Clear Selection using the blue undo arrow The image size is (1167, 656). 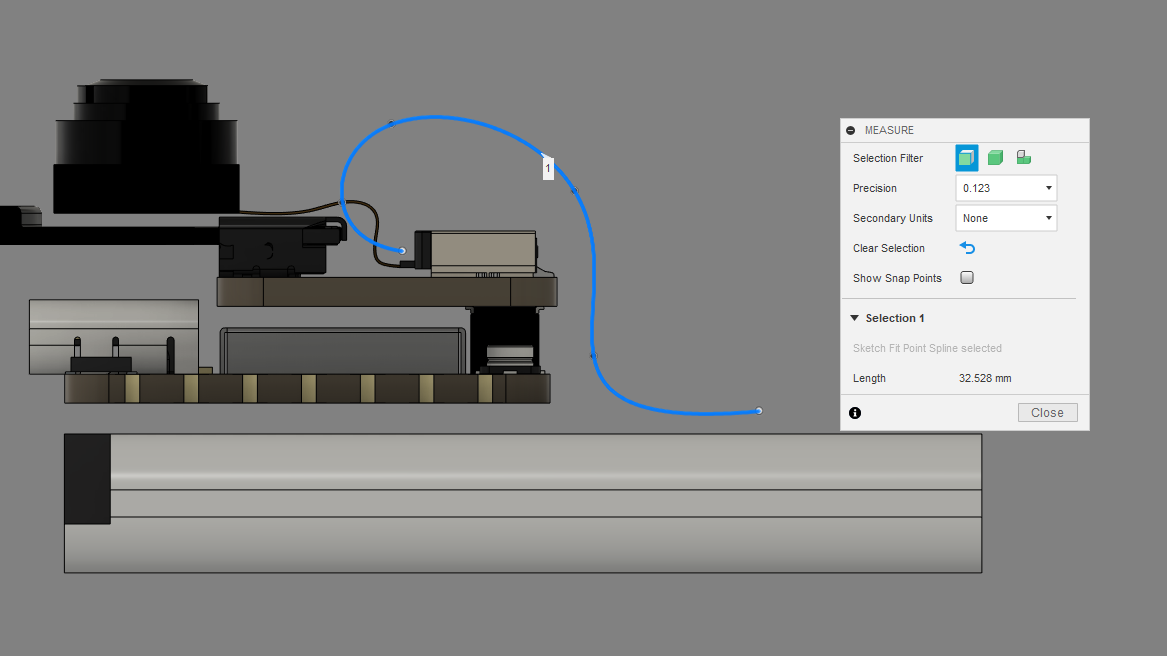(x=966, y=247)
